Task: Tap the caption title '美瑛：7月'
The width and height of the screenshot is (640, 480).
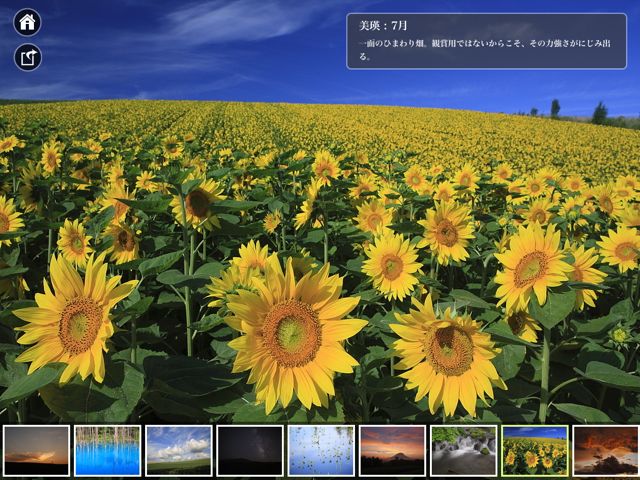Action: [x=383, y=26]
